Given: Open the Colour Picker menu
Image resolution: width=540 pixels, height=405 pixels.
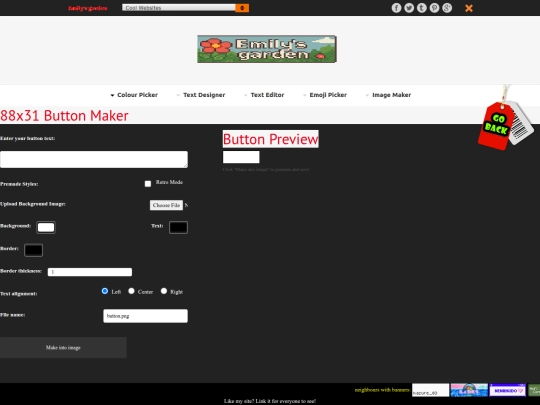Looking at the screenshot, I should tap(137, 95).
